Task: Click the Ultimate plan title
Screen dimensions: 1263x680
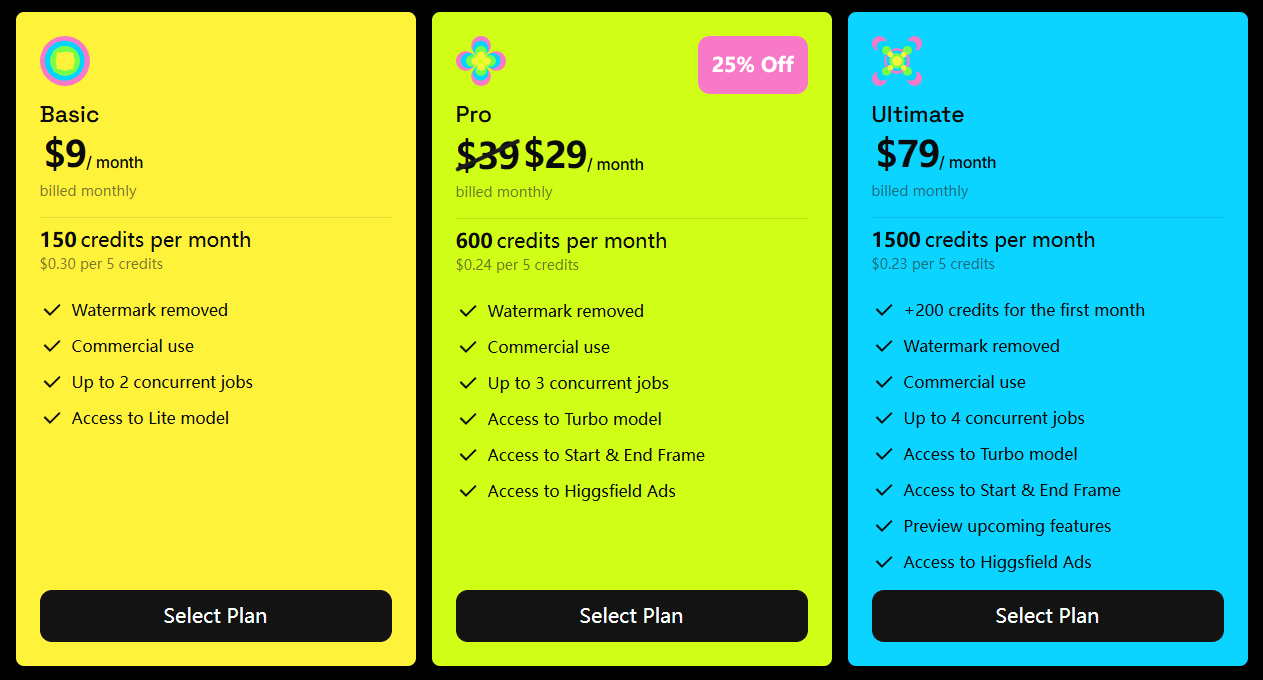Action: 918,114
